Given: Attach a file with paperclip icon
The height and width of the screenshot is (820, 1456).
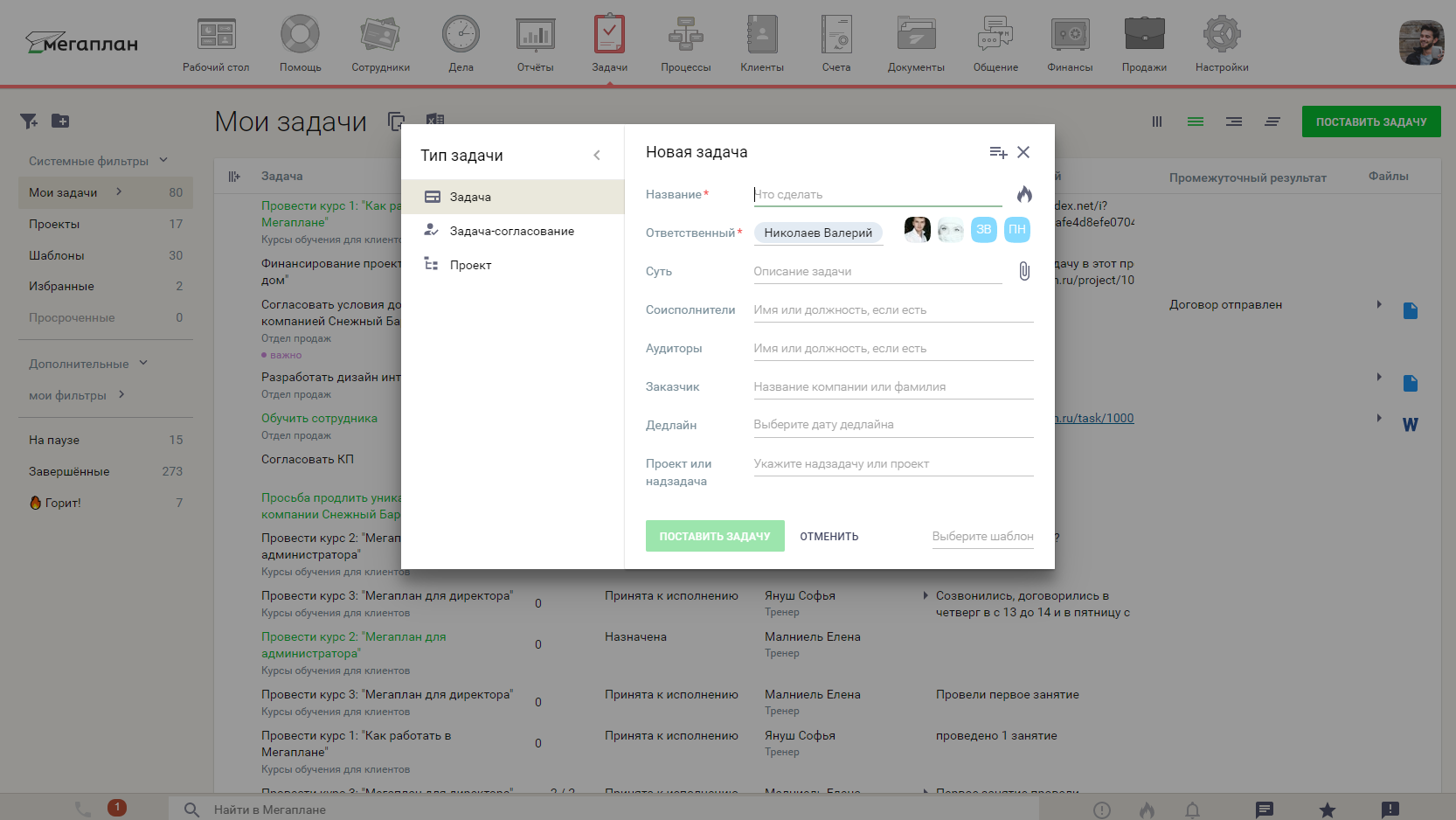Looking at the screenshot, I should (1024, 271).
